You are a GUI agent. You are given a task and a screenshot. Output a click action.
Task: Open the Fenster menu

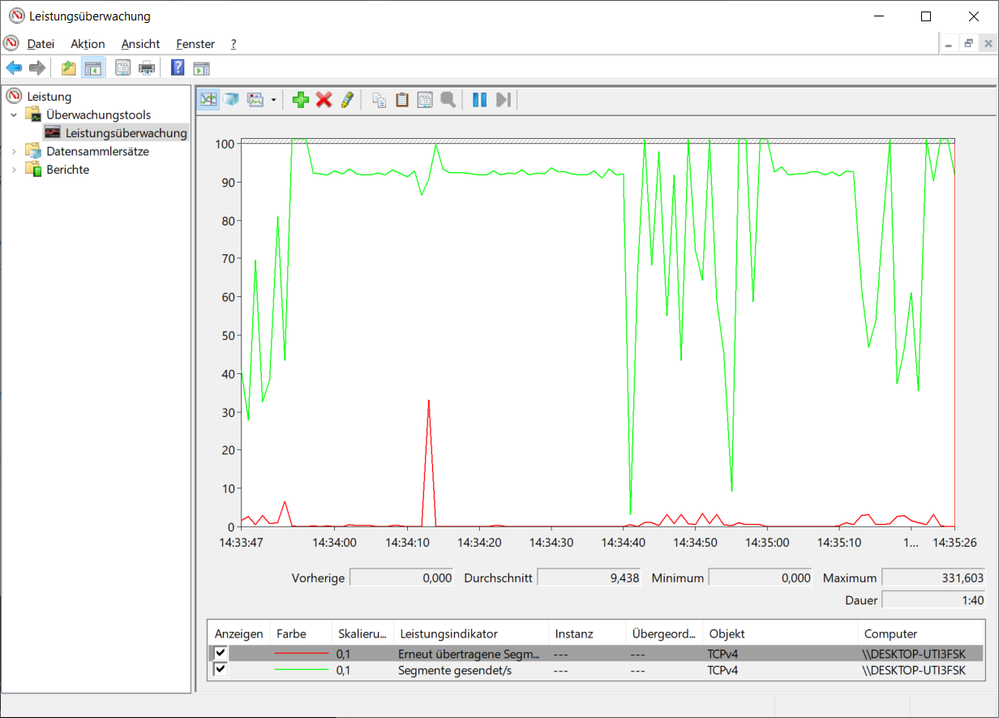[x=195, y=44]
